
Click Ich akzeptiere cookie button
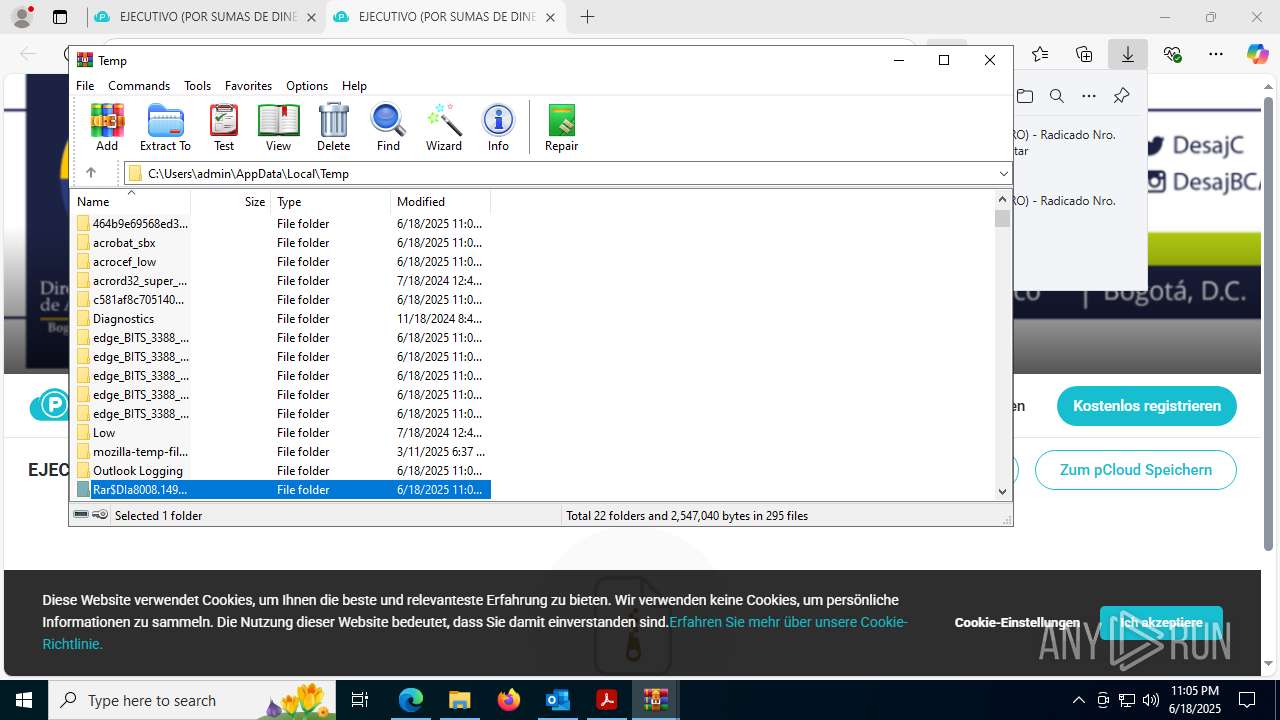tap(1161, 623)
